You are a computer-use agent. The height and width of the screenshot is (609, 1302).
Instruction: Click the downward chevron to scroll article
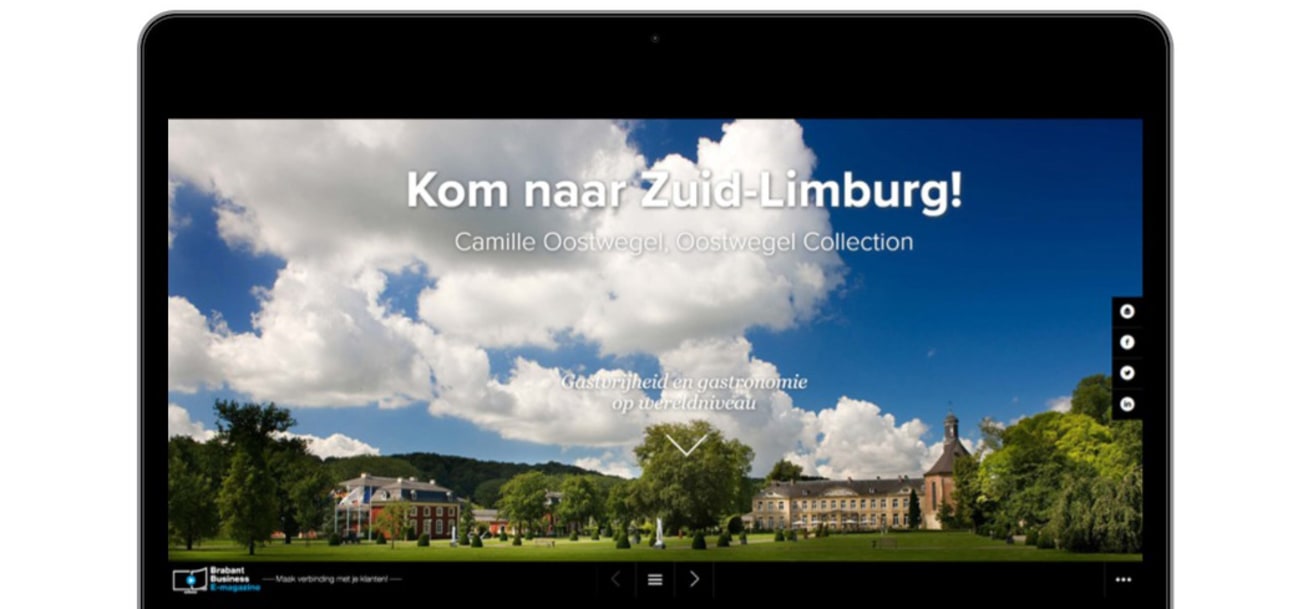(x=686, y=444)
